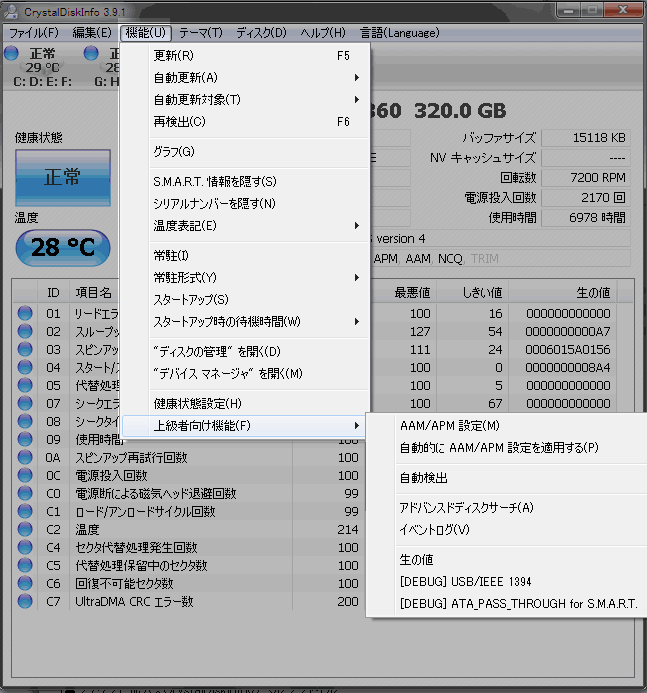Click status orb for attribute 05

point(25,385)
